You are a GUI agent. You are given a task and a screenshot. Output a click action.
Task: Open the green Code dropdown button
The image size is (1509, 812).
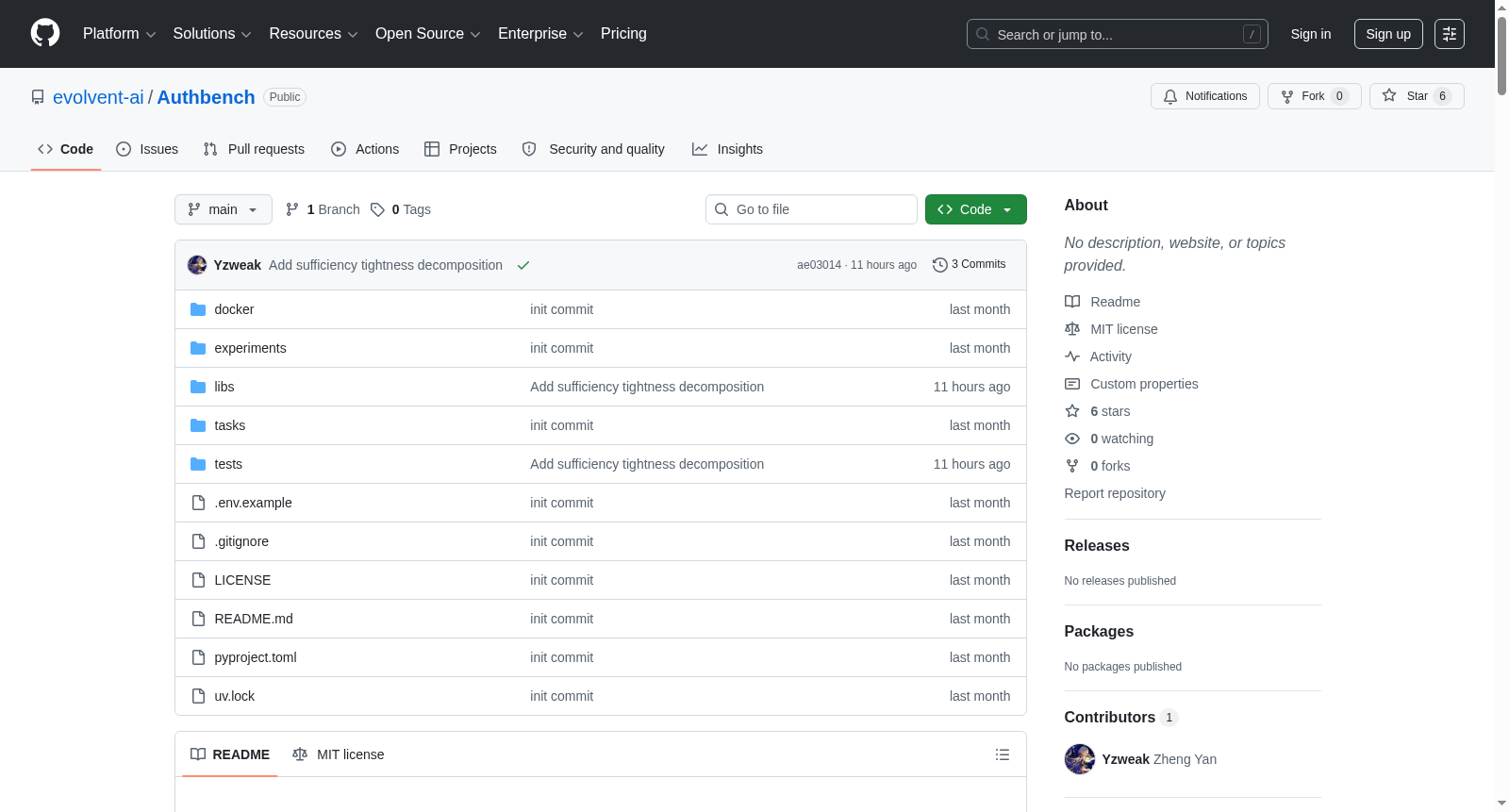click(x=976, y=209)
